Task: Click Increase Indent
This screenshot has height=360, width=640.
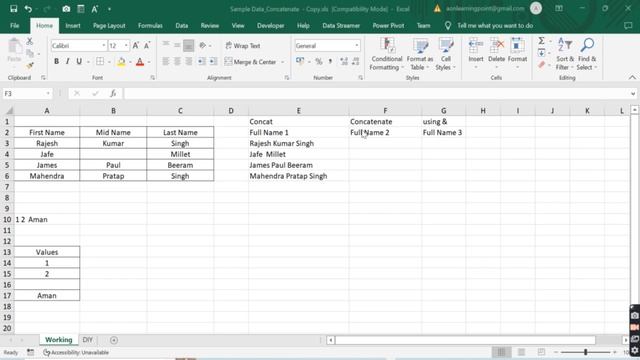Action: [x=213, y=62]
